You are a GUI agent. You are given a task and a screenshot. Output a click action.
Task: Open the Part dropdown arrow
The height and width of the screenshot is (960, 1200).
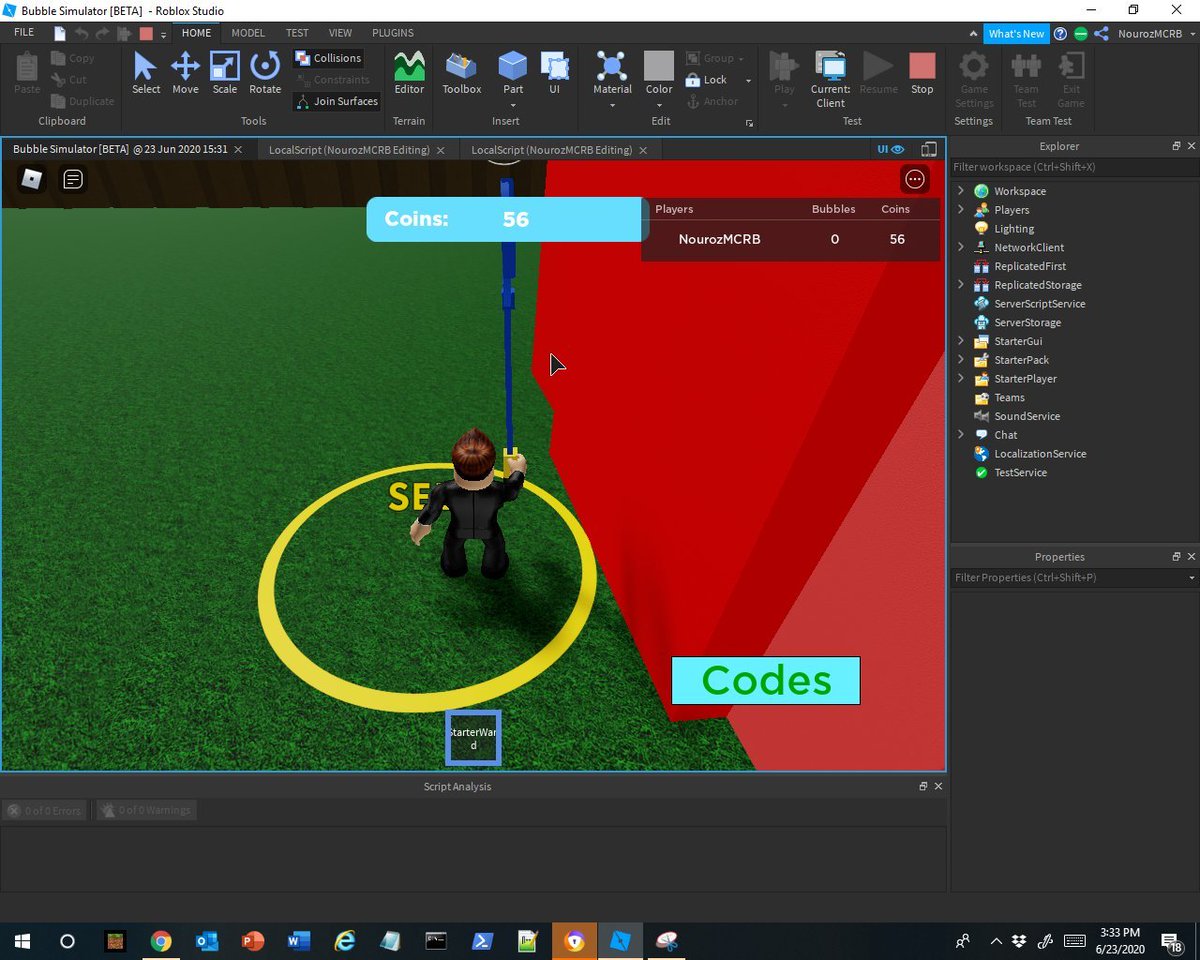(513, 104)
